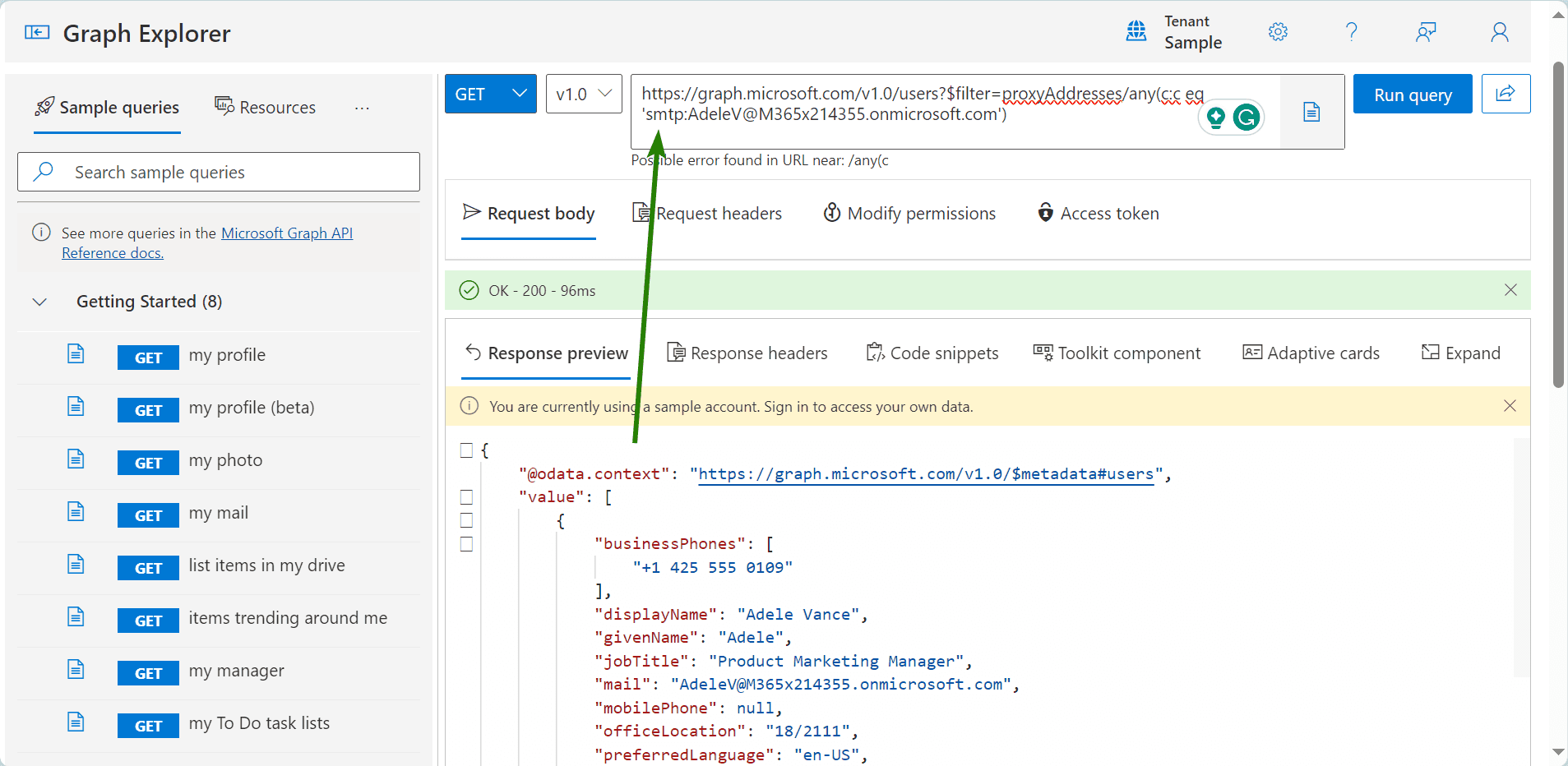Dismiss the sample account warning banner
The height and width of the screenshot is (766, 1568).
coord(1510,406)
